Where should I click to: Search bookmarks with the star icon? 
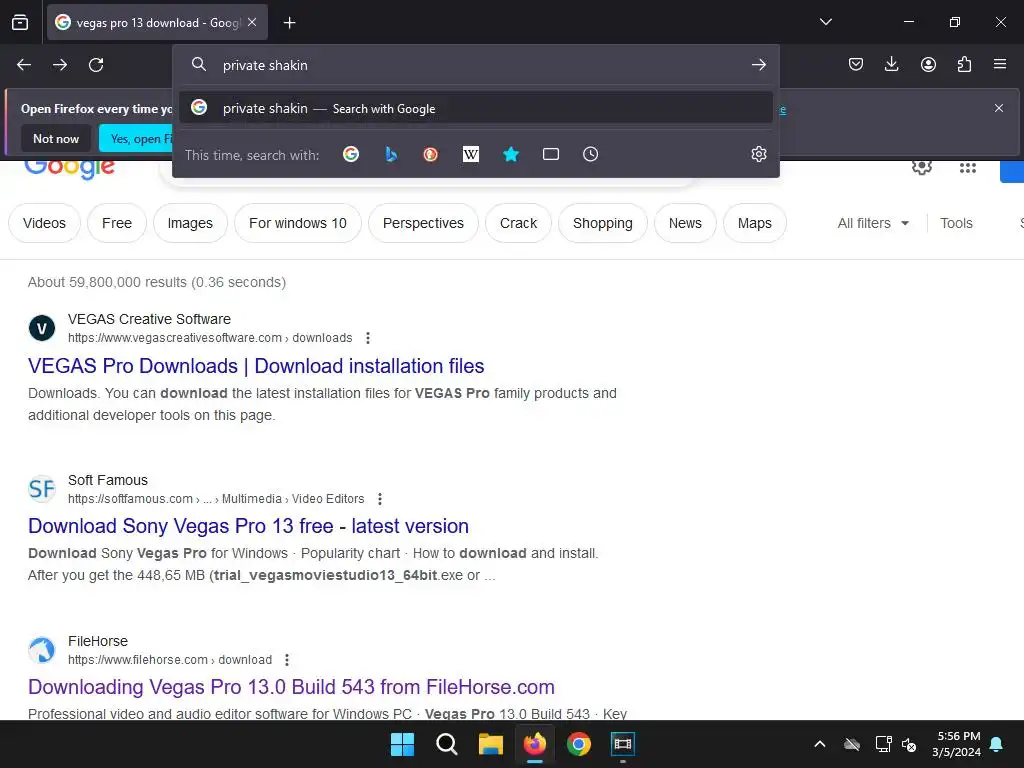[511, 154]
